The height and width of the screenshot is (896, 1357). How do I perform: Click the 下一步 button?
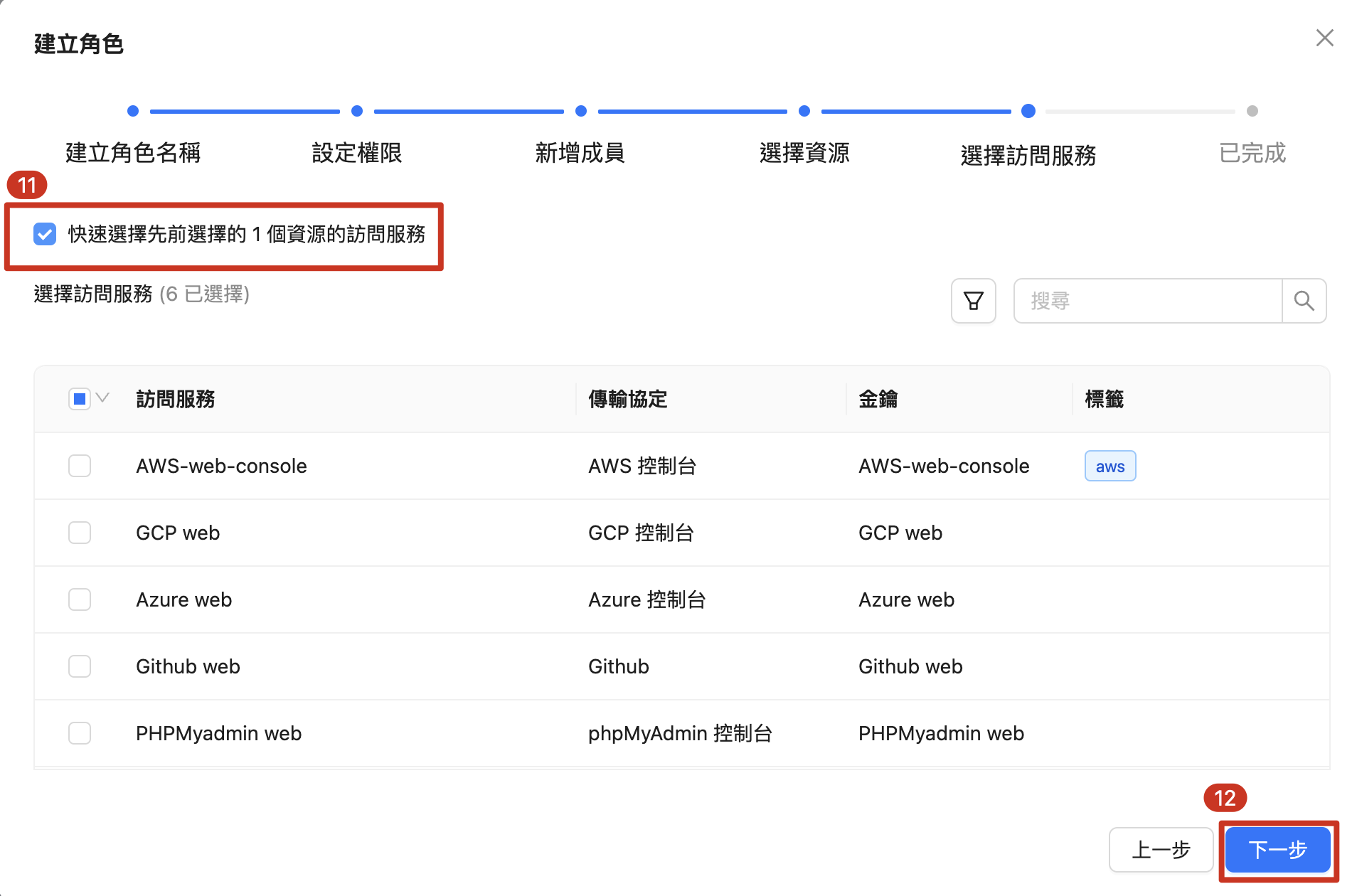click(1277, 850)
